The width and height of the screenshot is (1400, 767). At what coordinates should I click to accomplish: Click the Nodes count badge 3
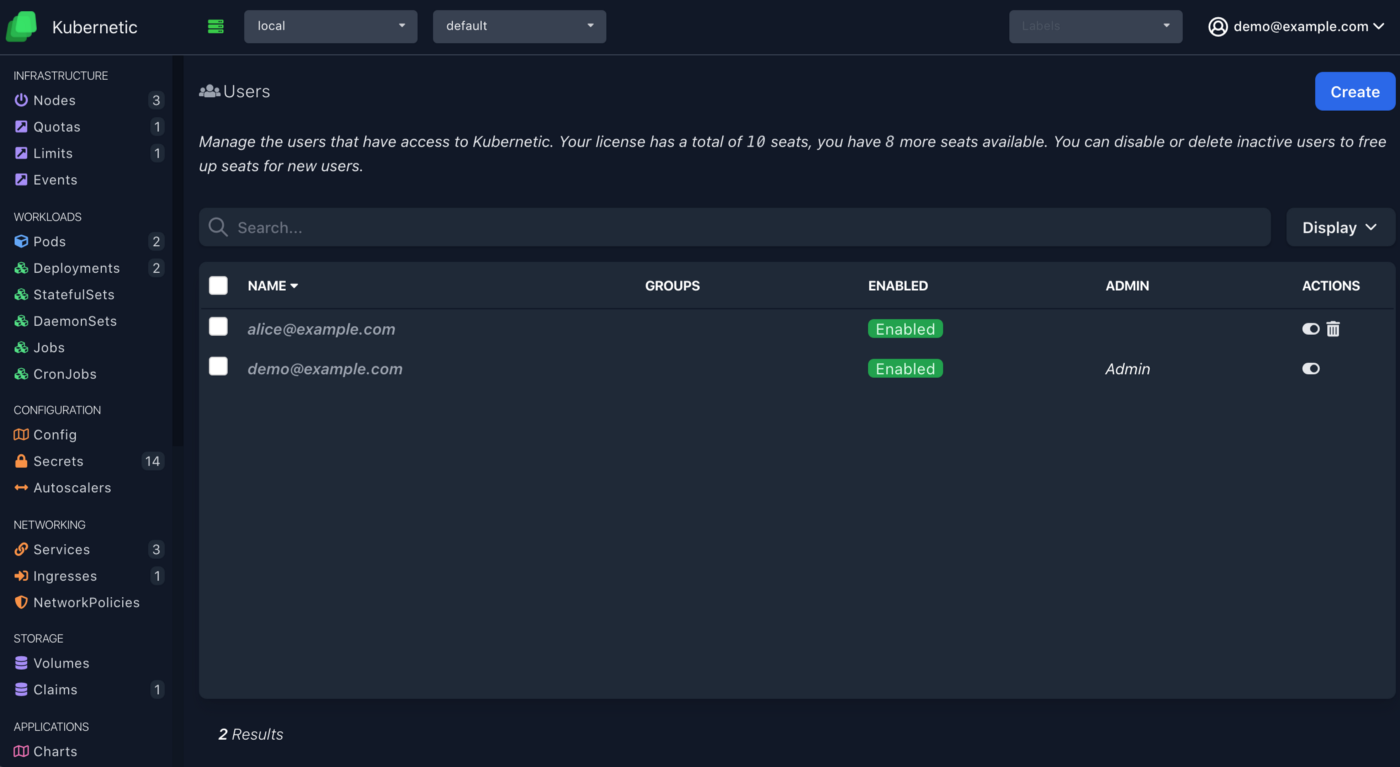156,100
